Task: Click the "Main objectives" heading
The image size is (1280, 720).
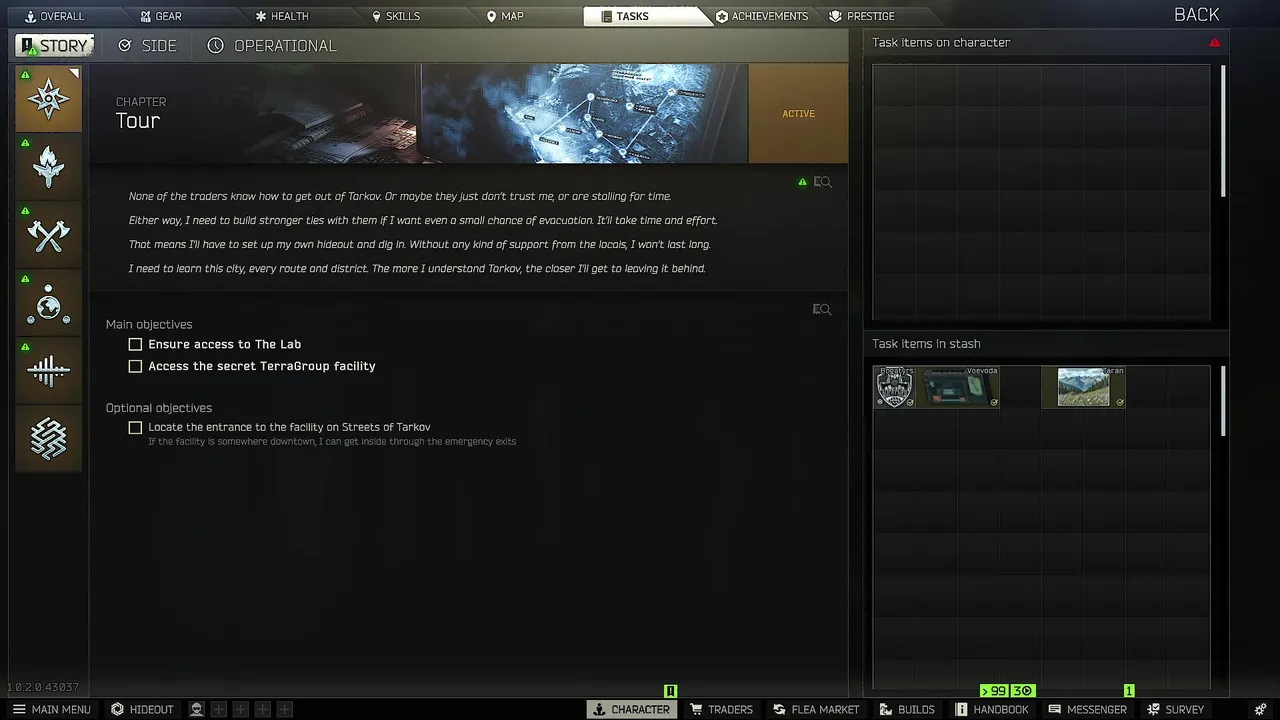Action: [149, 325]
